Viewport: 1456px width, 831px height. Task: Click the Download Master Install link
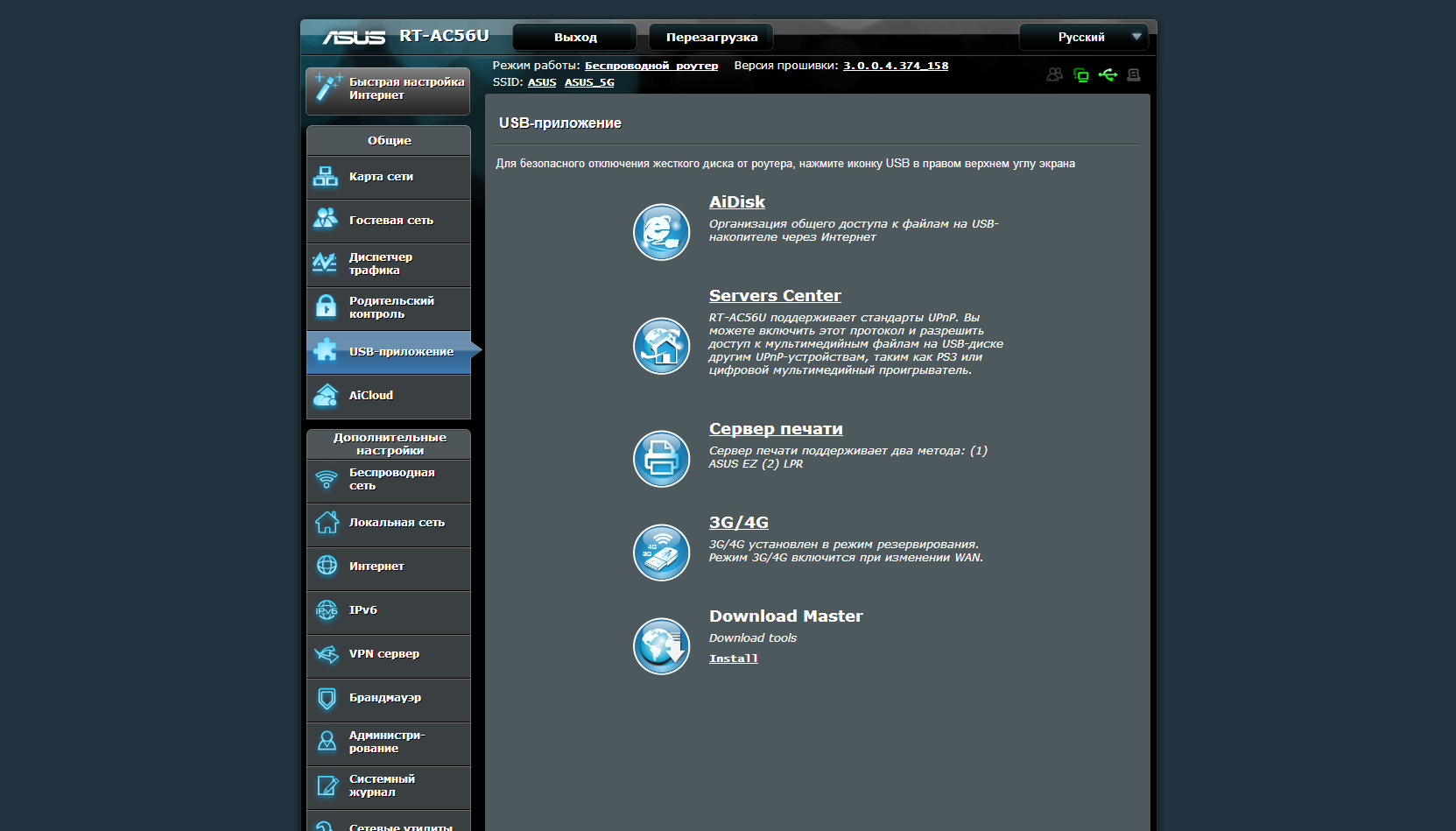[734, 658]
